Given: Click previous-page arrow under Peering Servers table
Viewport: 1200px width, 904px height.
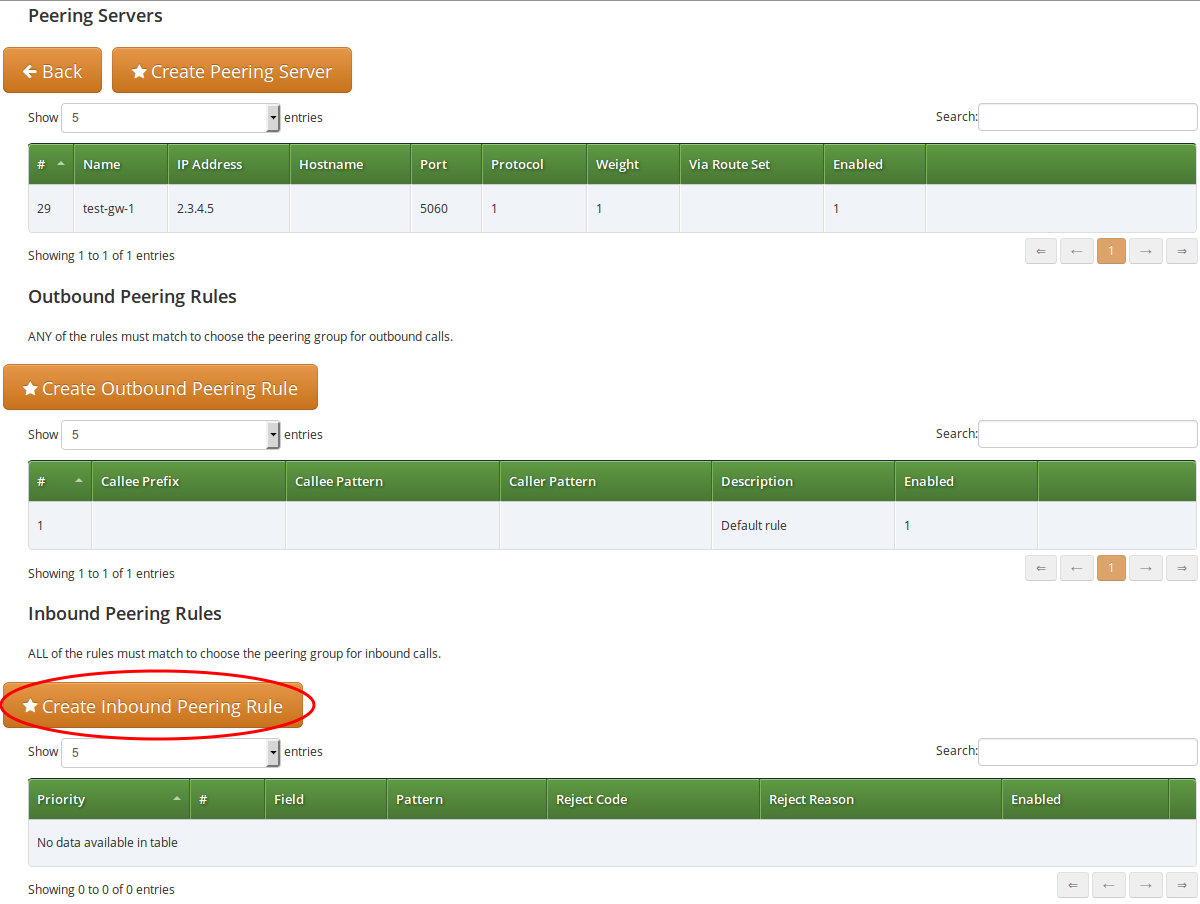Looking at the screenshot, I should 1076,250.
